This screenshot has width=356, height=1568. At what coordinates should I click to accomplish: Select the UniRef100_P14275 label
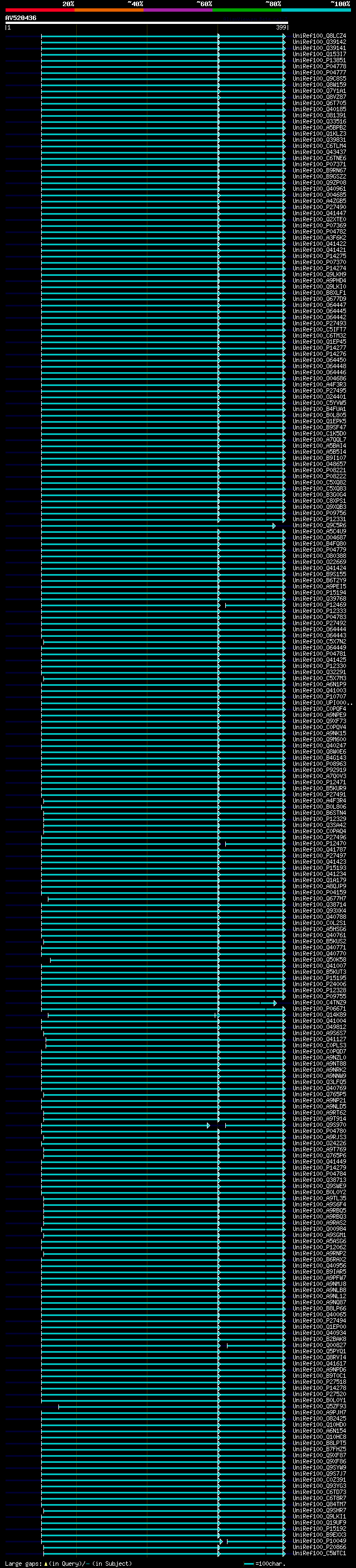click(319, 256)
